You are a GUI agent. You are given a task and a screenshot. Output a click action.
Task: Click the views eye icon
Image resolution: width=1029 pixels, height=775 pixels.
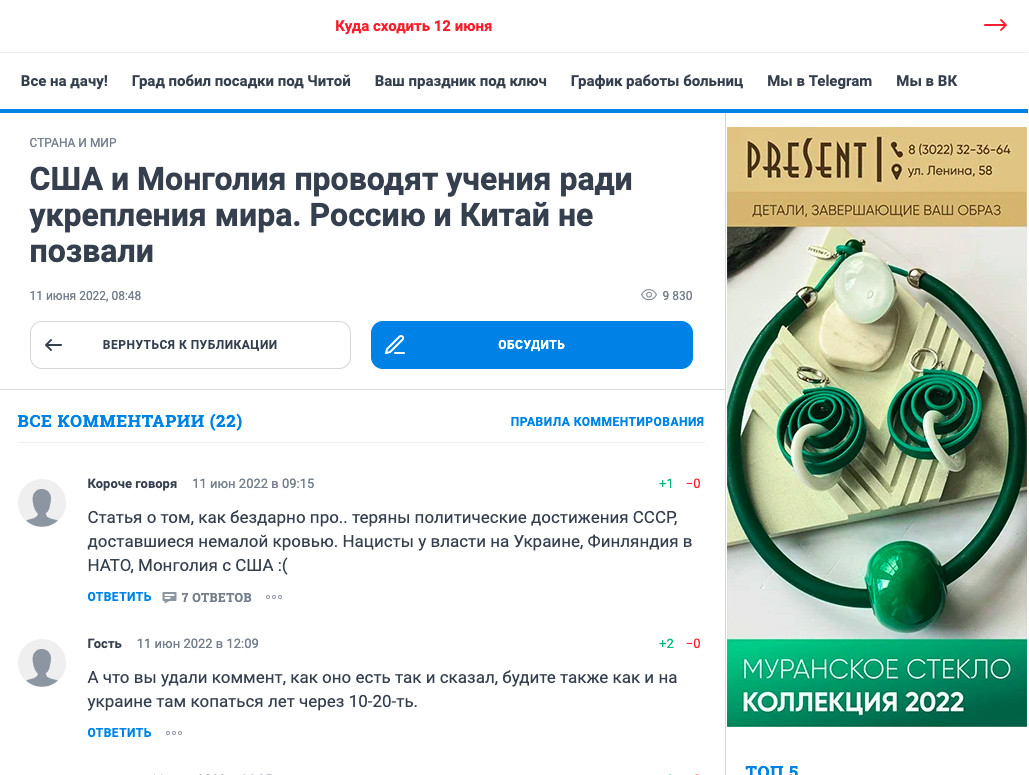(648, 295)
